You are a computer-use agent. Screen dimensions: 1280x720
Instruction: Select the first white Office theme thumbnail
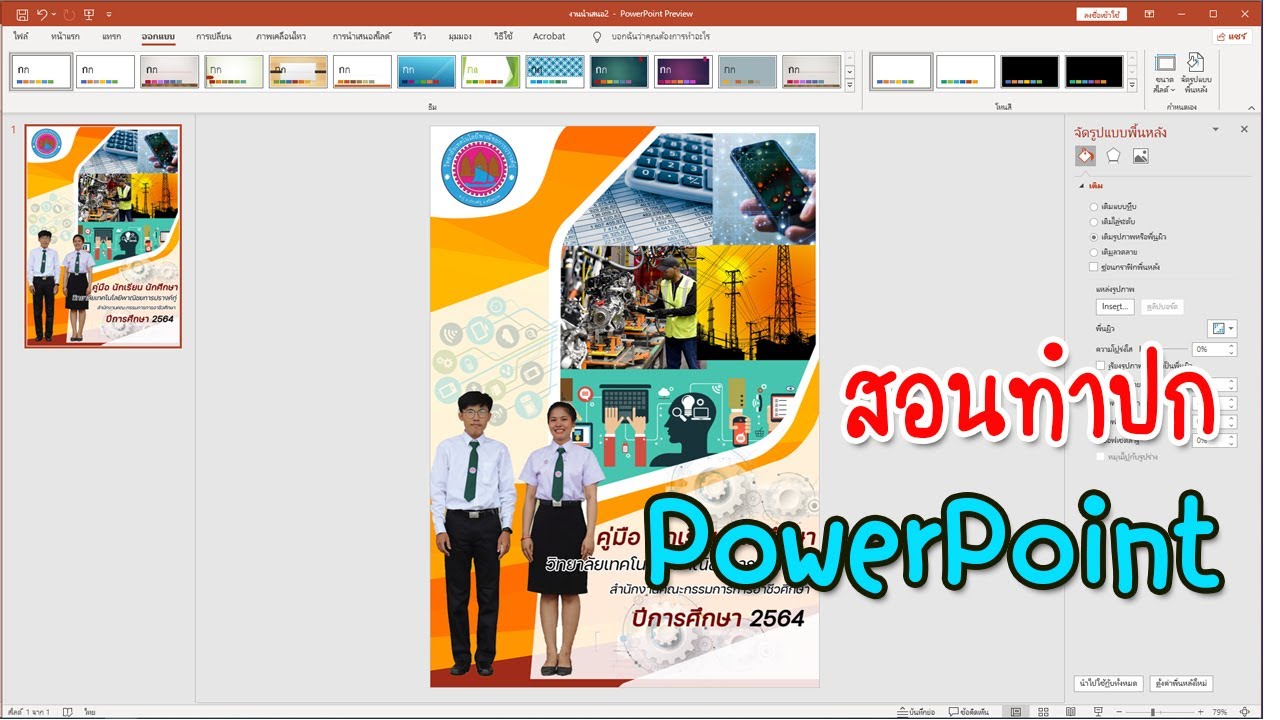coord(41,71)
